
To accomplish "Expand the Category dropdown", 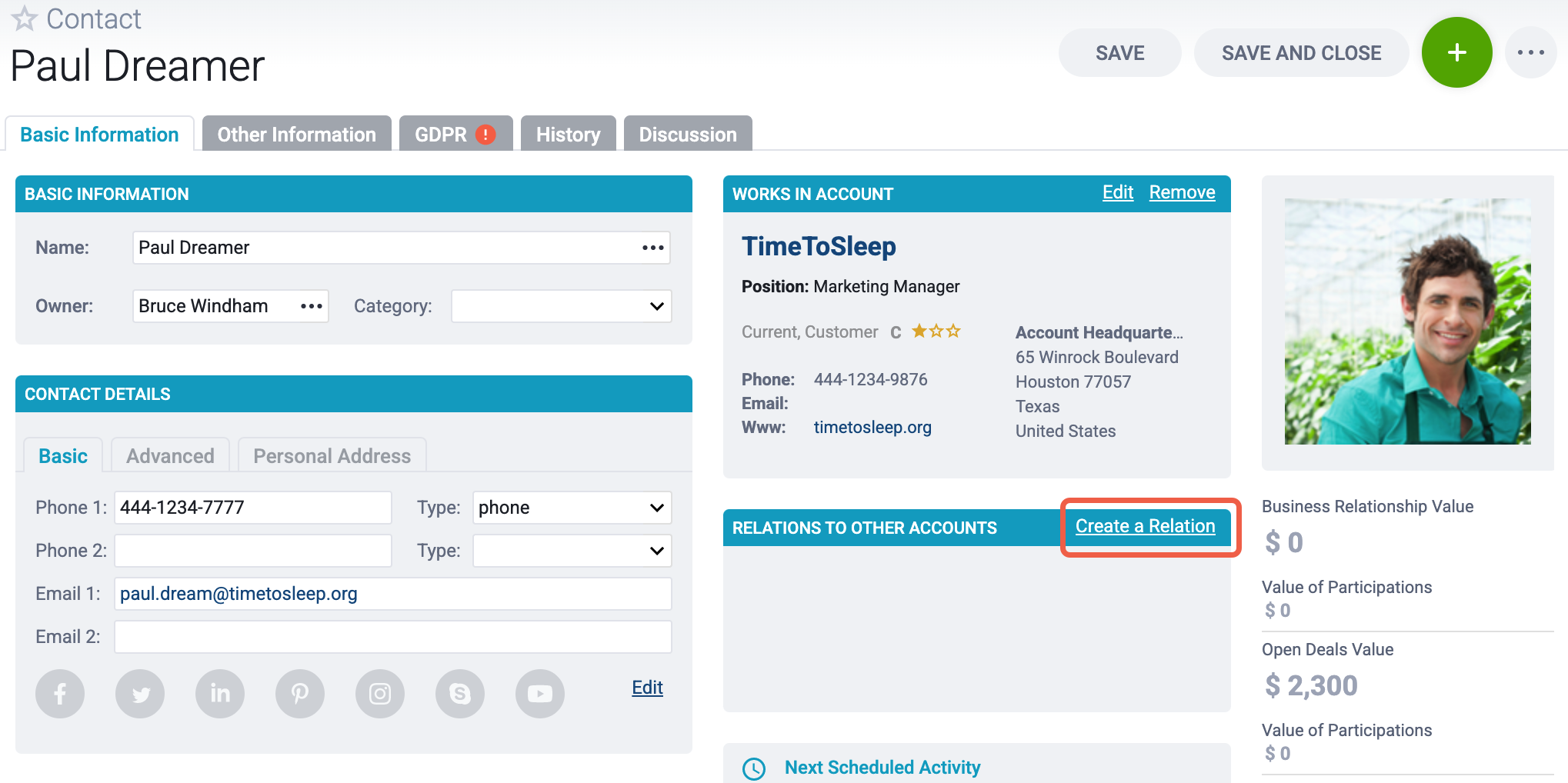I will (x=562, y=306).
